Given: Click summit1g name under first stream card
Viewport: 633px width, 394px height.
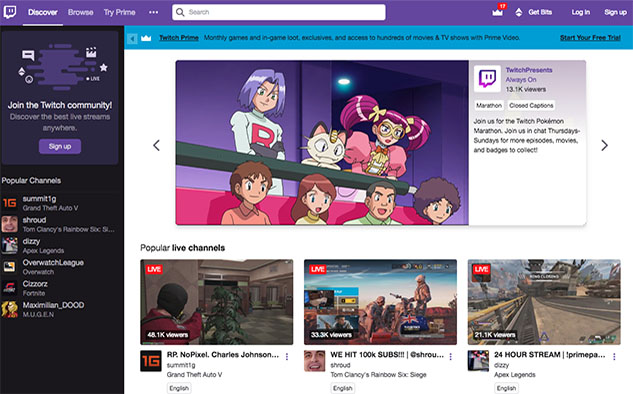Looking at the screenshot, I should [181, 365].
